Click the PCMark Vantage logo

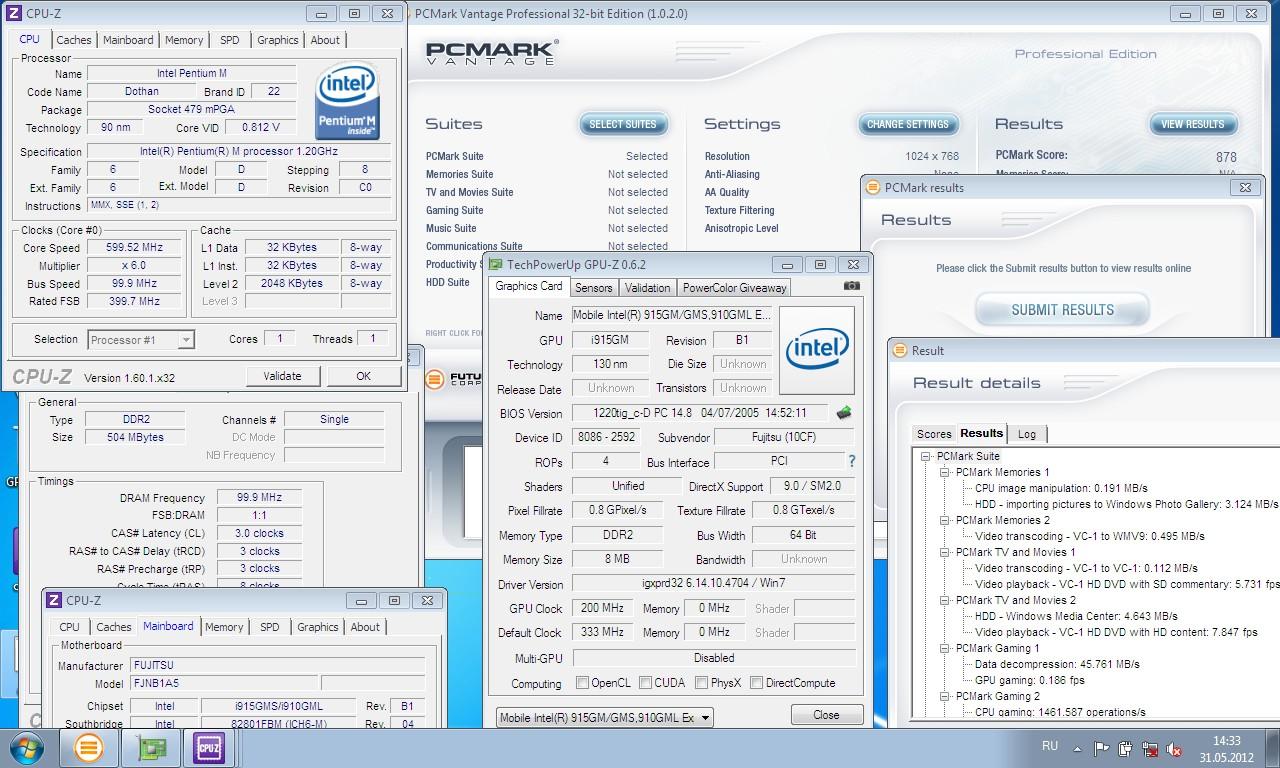(491, 53)
